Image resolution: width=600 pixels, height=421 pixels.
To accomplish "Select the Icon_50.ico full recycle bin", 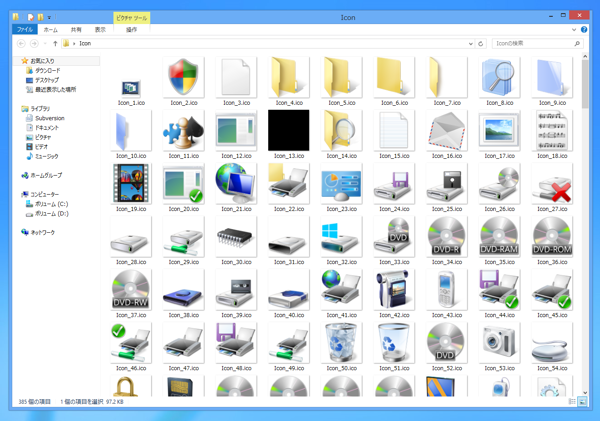I will 341,343.
